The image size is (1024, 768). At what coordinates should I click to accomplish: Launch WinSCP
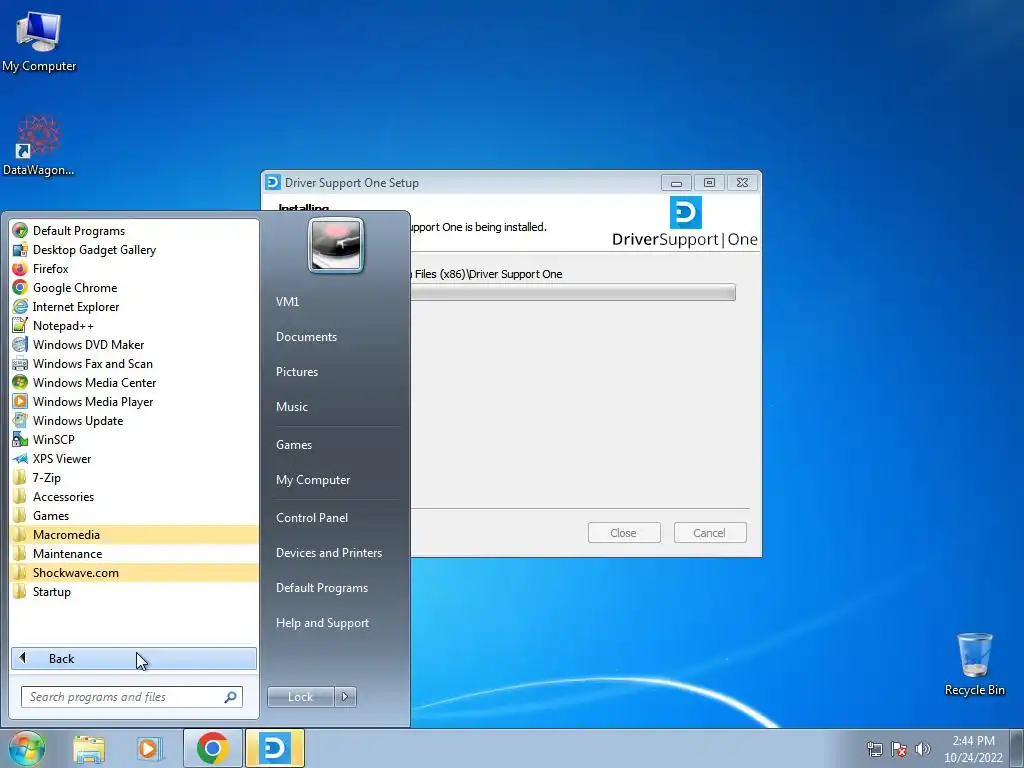(135, 439)
